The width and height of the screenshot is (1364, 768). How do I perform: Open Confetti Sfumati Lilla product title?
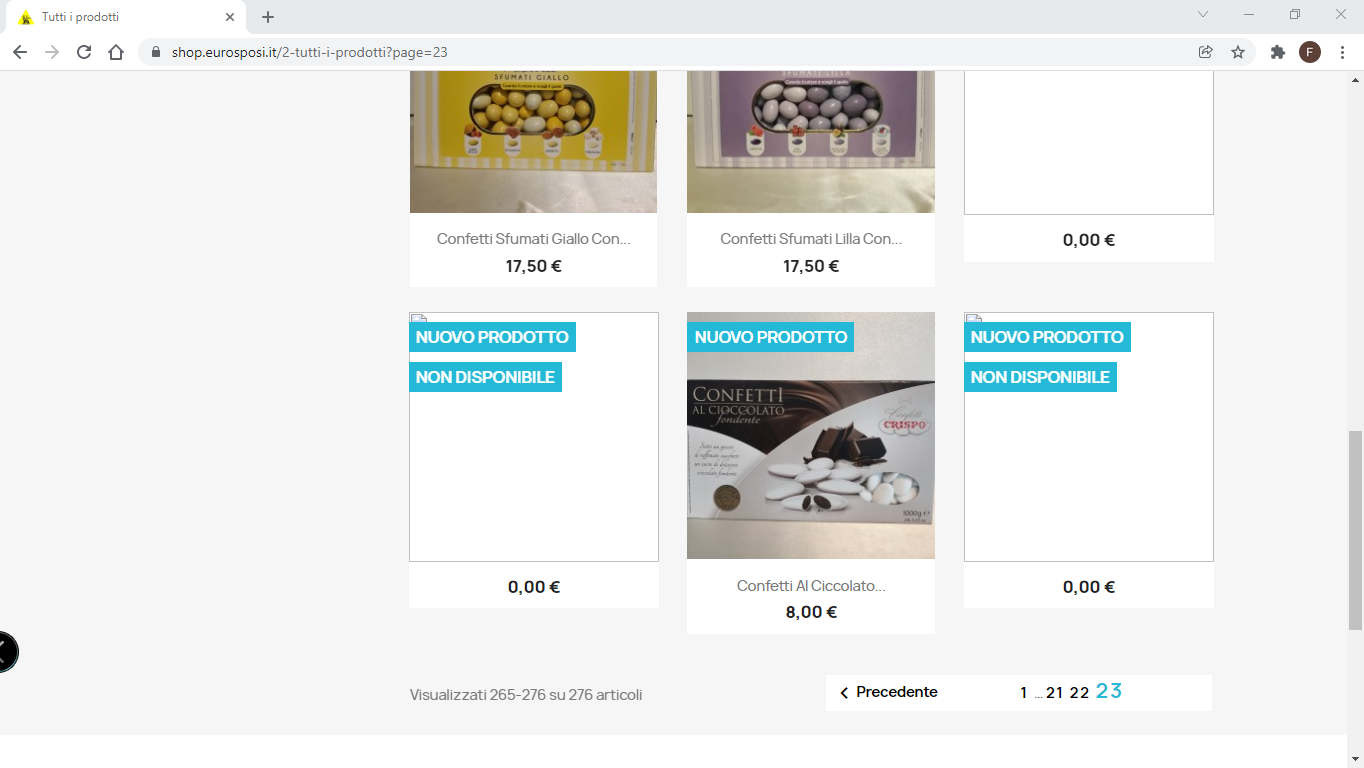click(811, 239)
